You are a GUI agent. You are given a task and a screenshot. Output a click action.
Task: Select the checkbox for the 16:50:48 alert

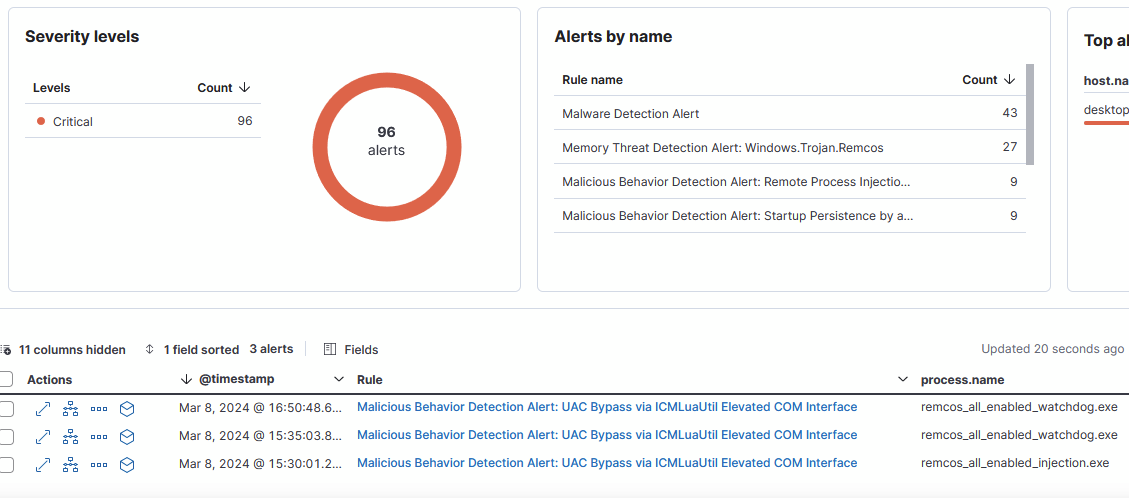pyautogui.click(x=7, y=408)
